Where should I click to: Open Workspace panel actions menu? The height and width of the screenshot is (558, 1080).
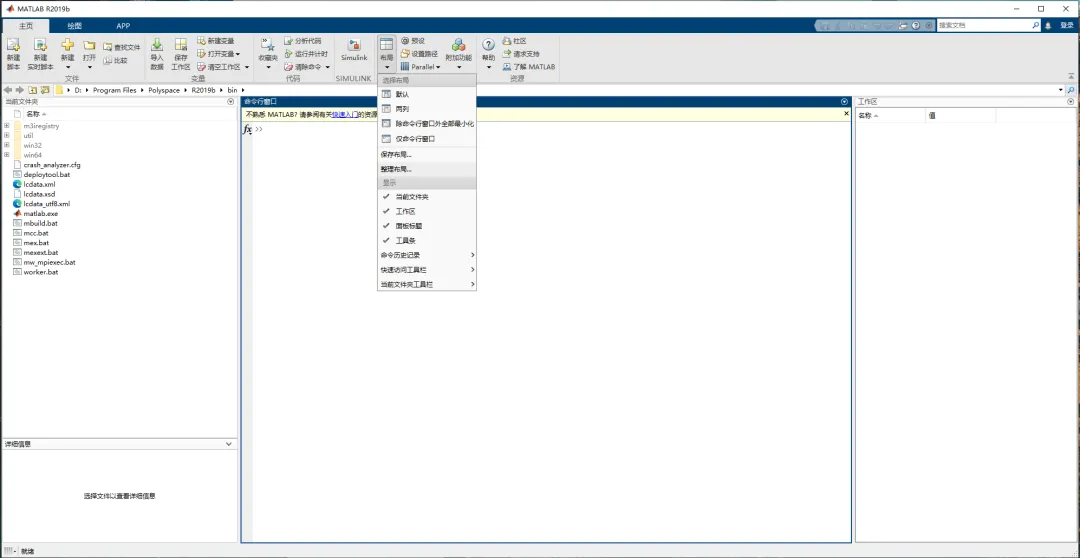coord(1070,101)
